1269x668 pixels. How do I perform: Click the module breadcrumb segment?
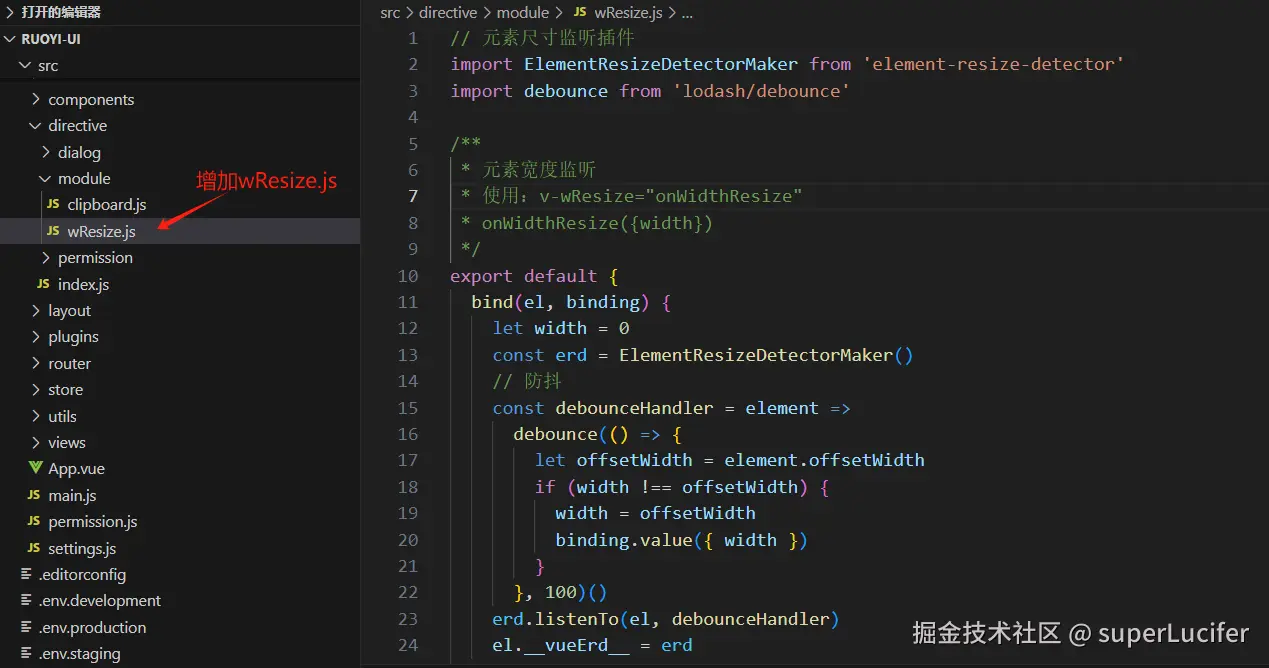point(522,13)
